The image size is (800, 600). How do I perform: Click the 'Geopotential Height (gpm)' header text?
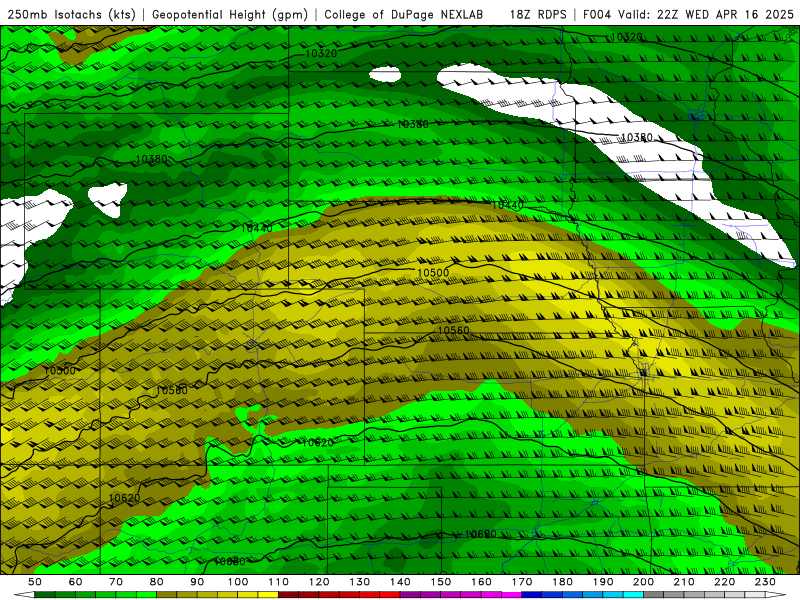(x=230, y=15)
